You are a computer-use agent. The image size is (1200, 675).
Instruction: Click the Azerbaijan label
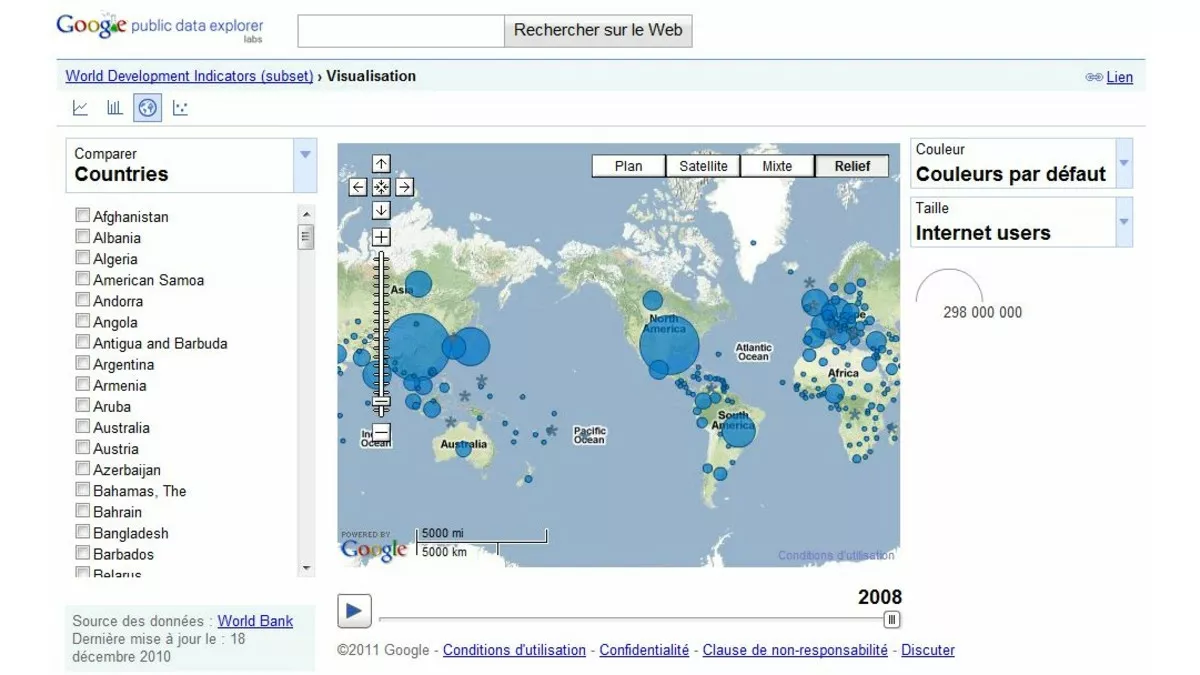point(127,470)
